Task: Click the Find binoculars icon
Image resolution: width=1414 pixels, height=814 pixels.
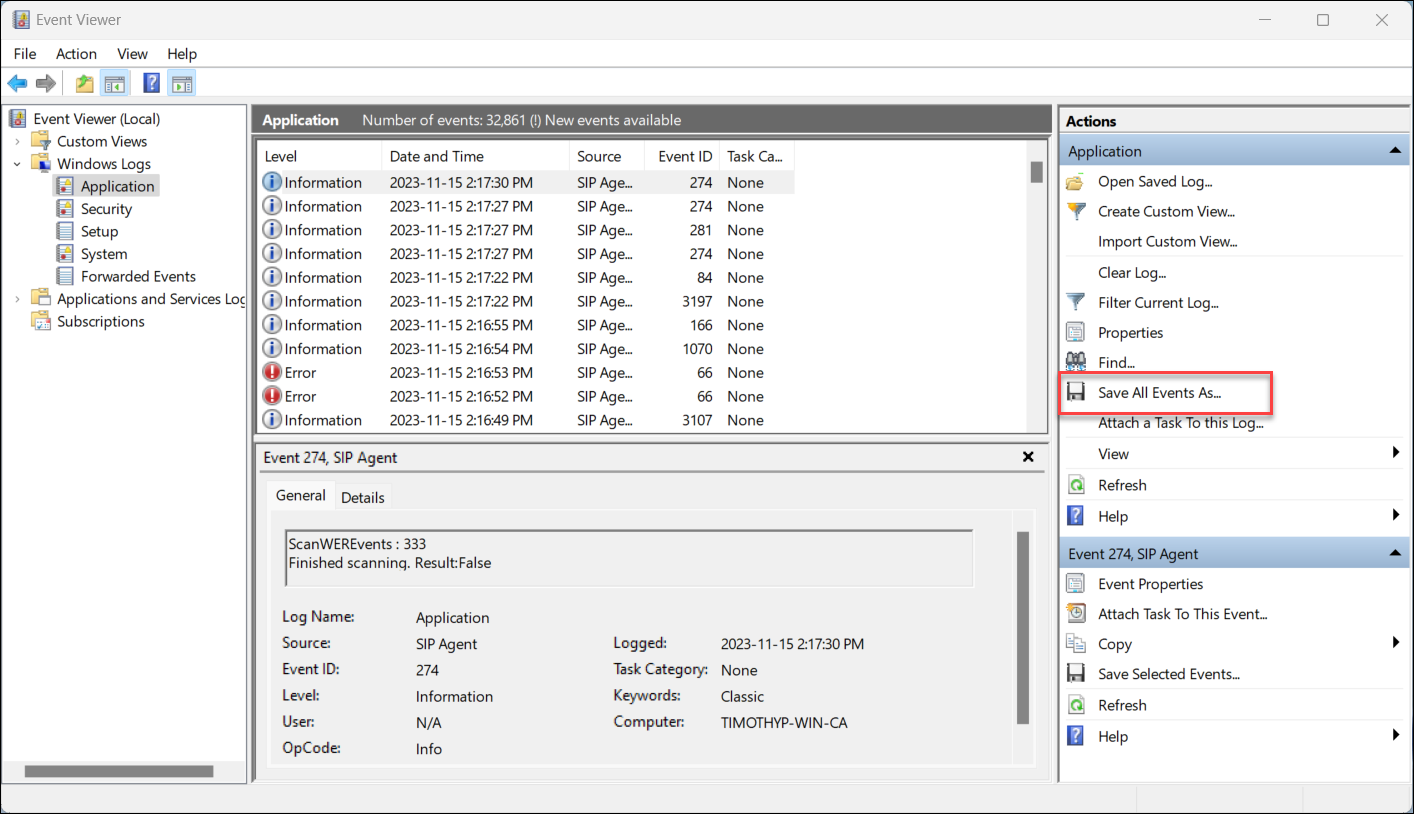Action: [x=1076, y=362]
